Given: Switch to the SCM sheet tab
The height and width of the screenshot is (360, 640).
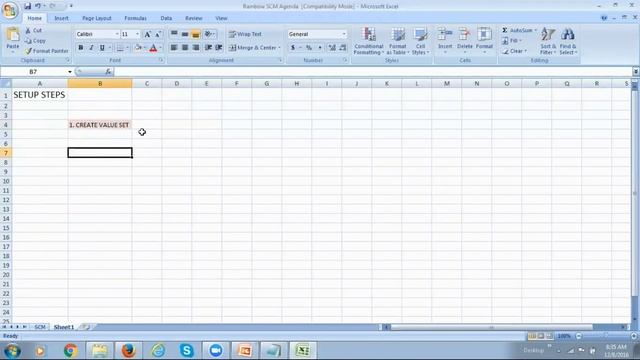Looking at the screenshot, I should (40, 327).
